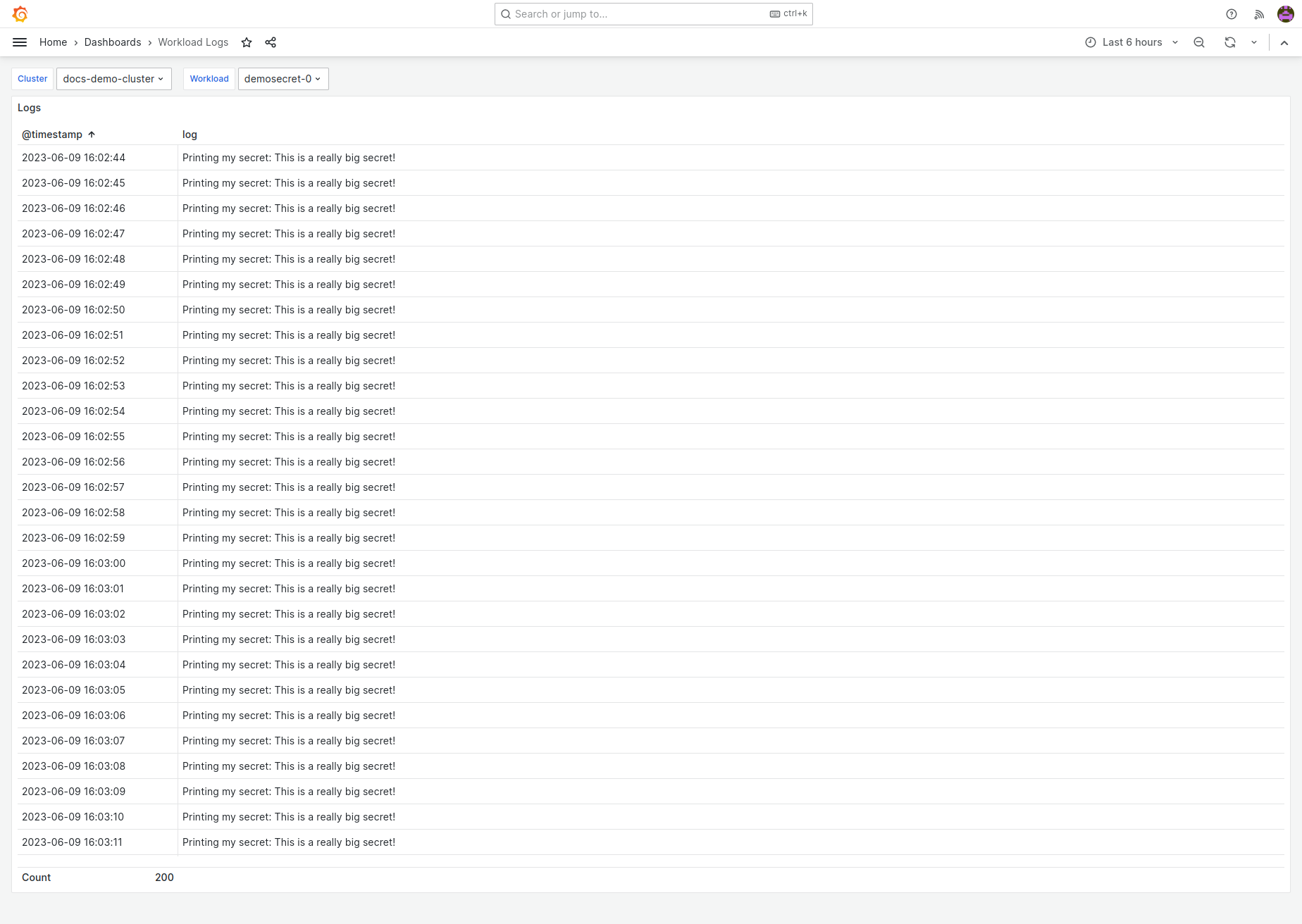Navigate to Dashboards via breadcrumb

(x=113, y=42)
